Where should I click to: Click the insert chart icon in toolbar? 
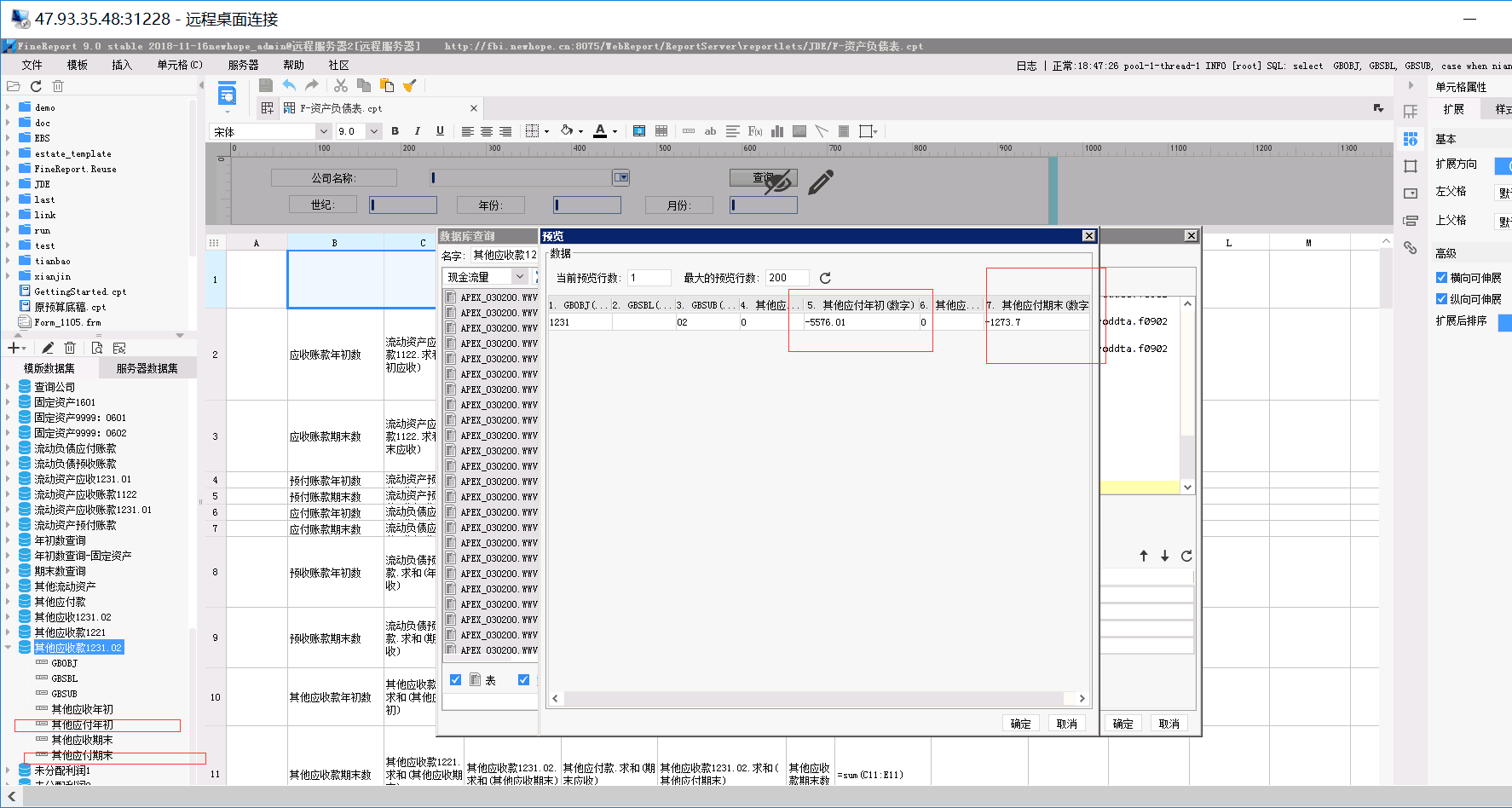click(777, 131)
